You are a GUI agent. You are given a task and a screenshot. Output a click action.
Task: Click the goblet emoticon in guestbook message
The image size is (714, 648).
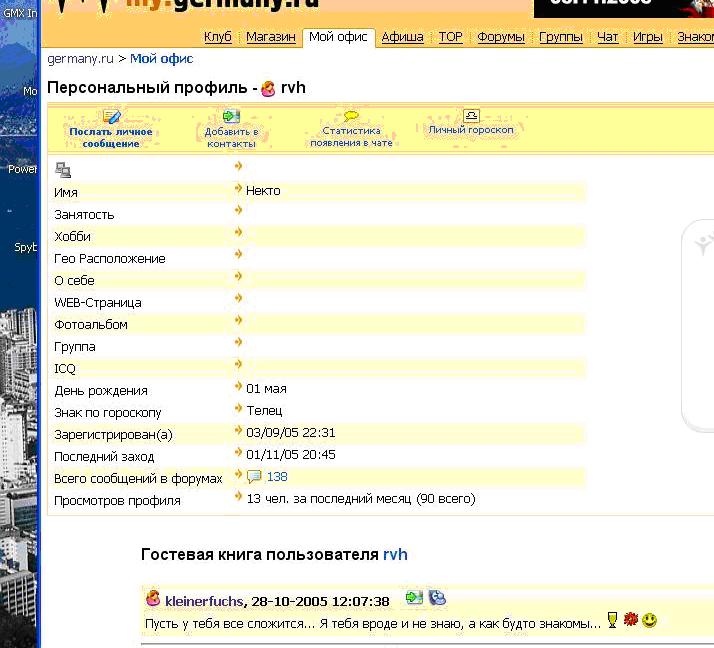(x=612, y=620)
